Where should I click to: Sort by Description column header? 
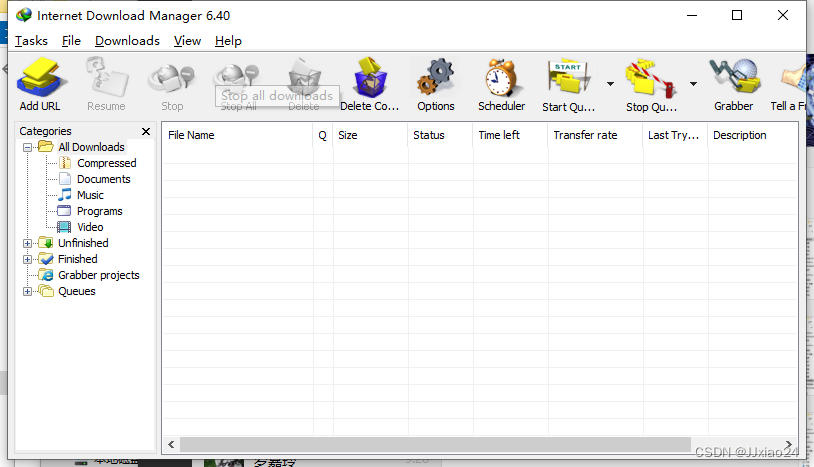753,135
